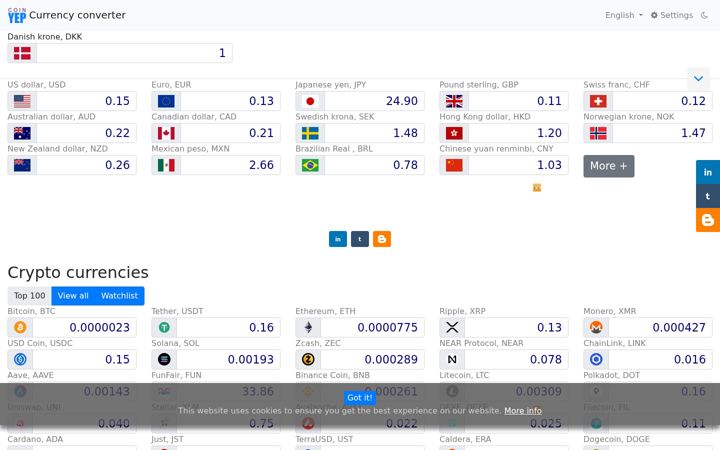Click the CoinYEP logo
720x450 pixels.
[17, 16]
